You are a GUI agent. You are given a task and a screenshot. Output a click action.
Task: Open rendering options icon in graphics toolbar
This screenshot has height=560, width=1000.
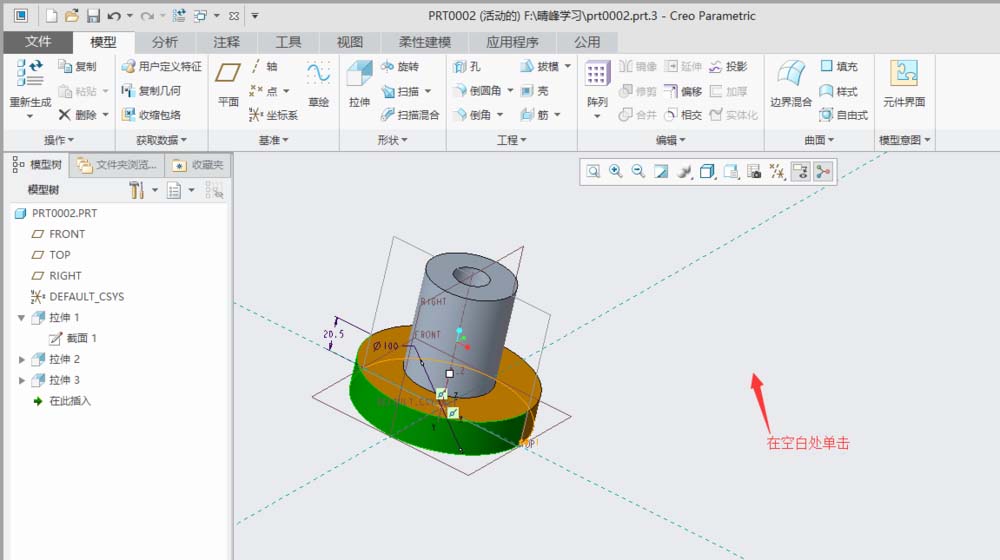[x=684, y=171]
